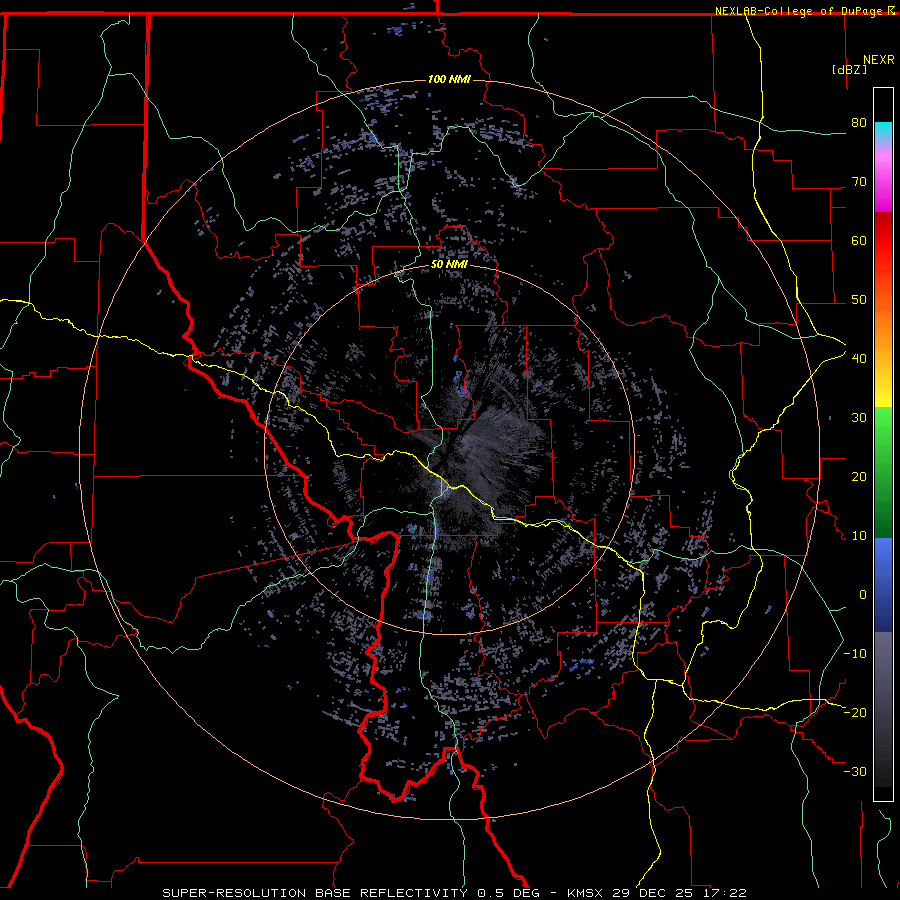This screenshot has height=900, width=900.
Task: Click the NEXR label above the color scale
Action: [880, 58]
